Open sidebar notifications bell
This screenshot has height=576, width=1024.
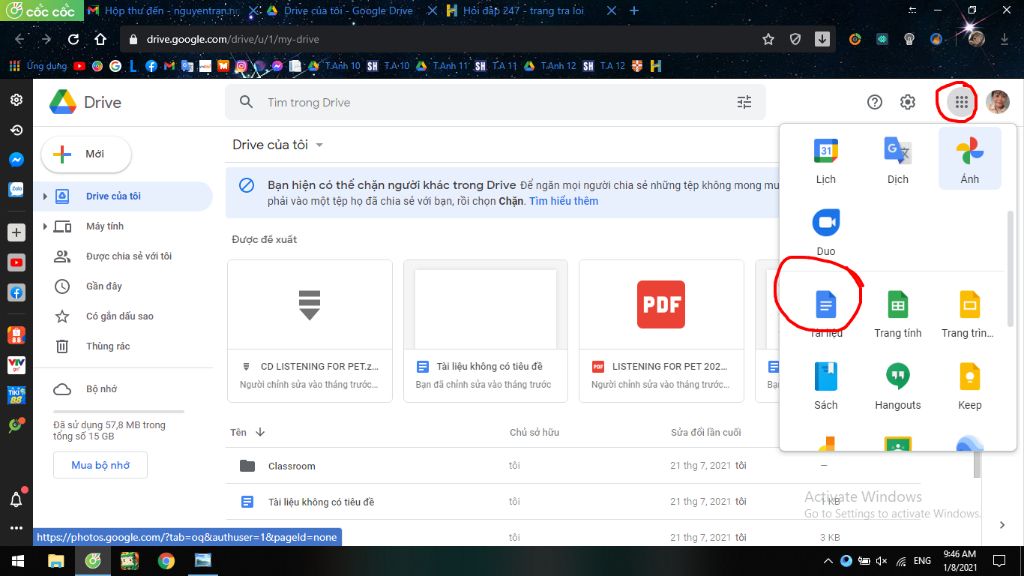tap(16, 500)
